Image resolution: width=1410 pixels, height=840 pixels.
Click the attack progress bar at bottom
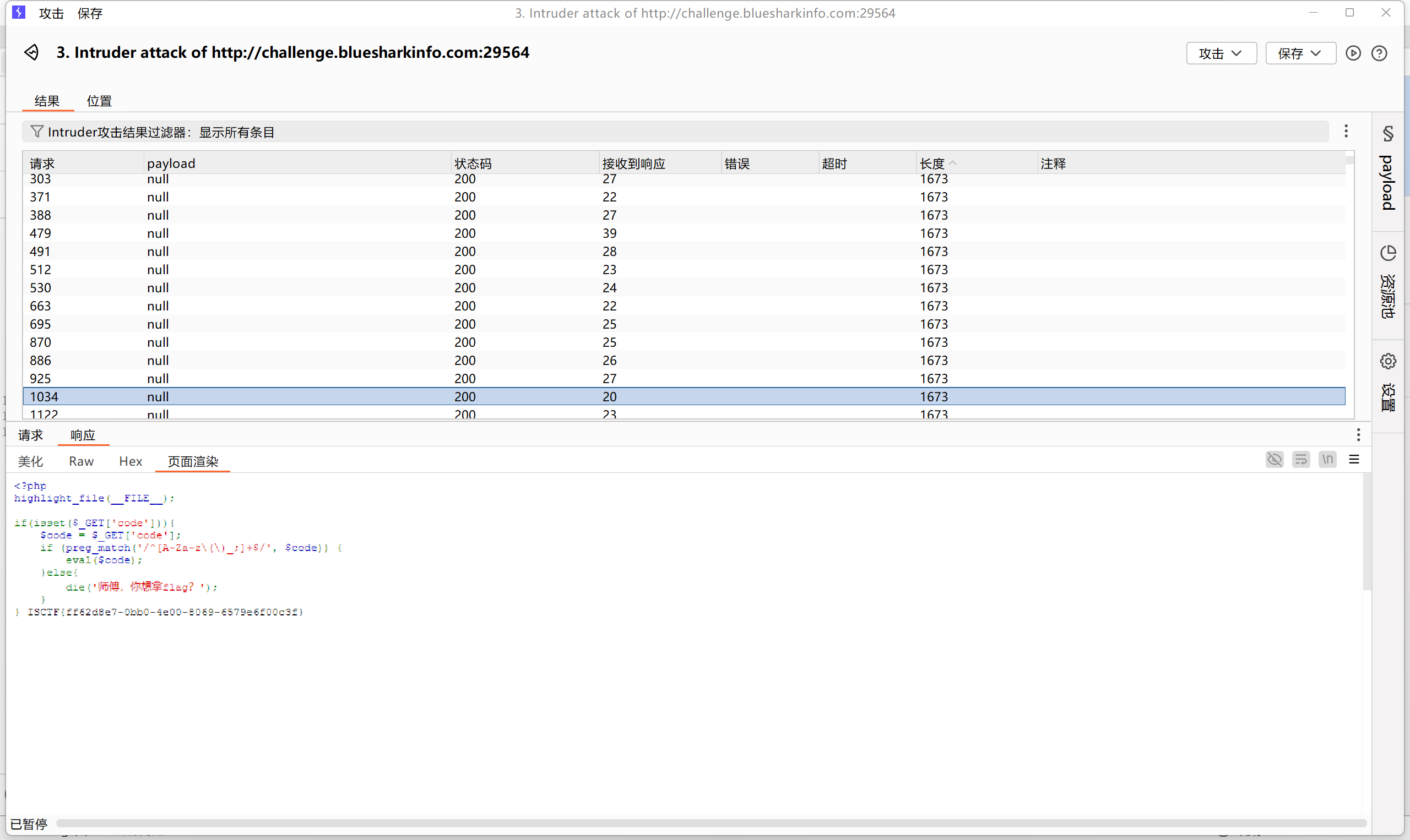pos(711,823)
